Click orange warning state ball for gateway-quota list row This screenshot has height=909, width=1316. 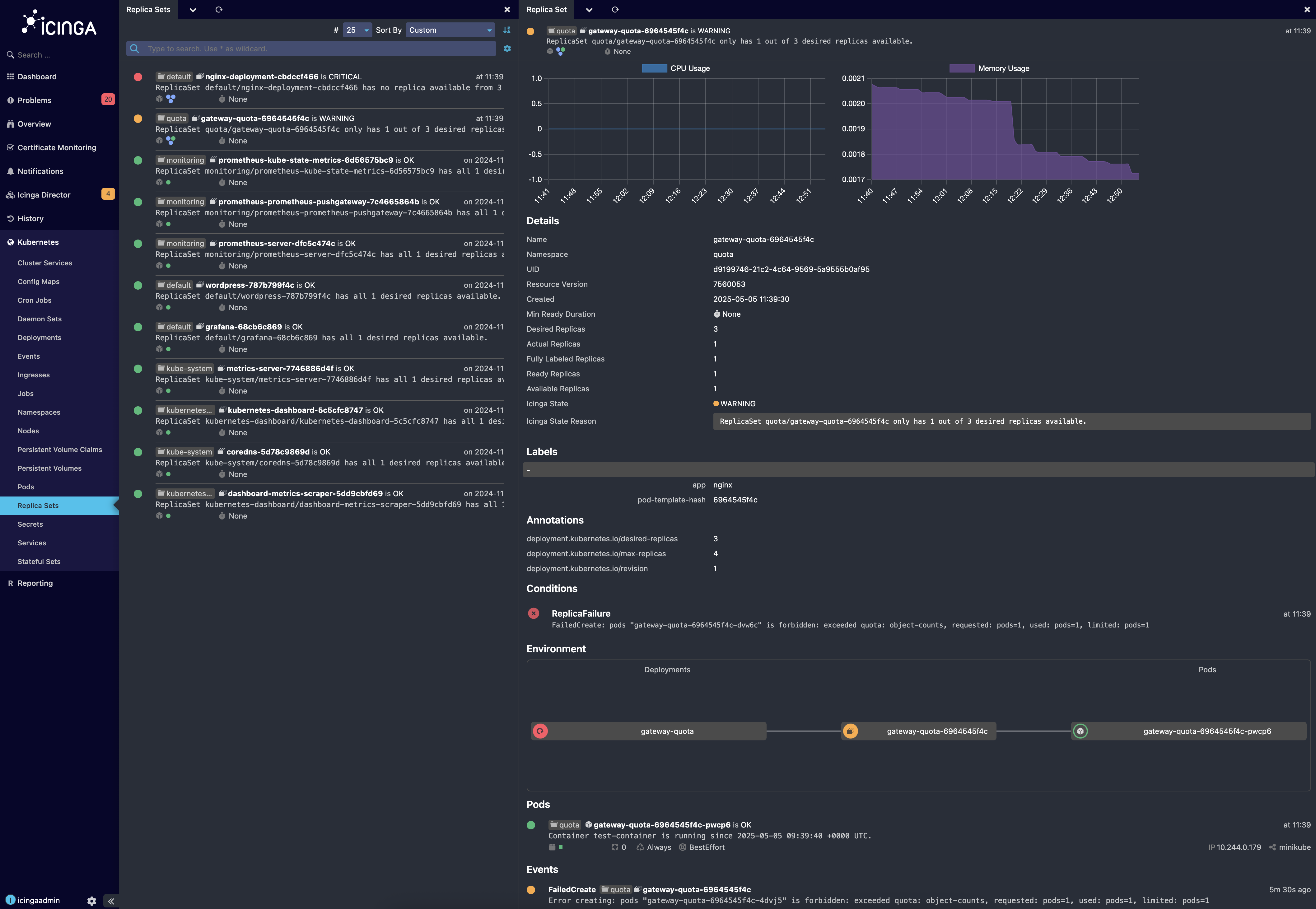138,119
